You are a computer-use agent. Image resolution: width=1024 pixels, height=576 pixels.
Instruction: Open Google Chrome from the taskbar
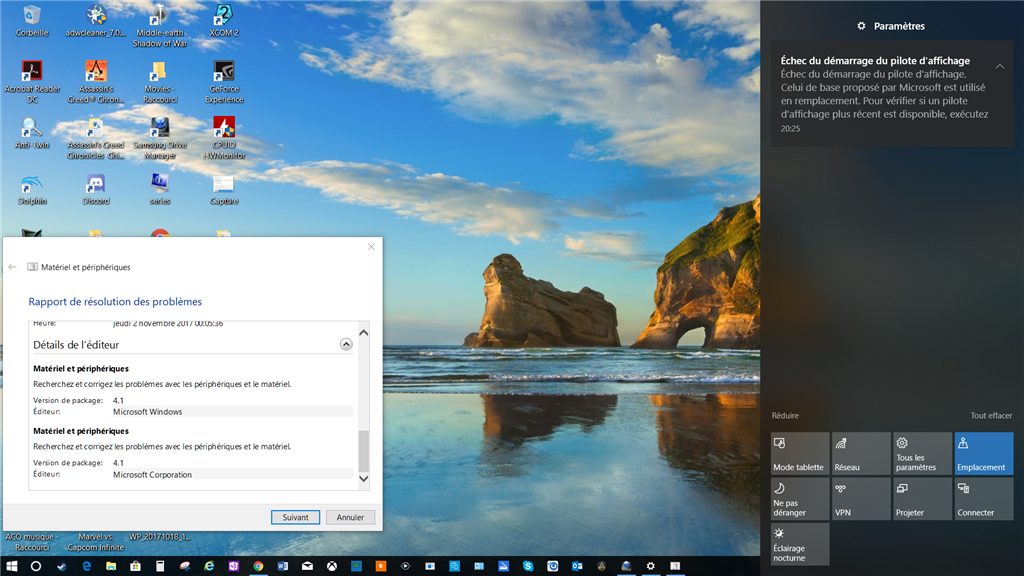tap(258, 566)
